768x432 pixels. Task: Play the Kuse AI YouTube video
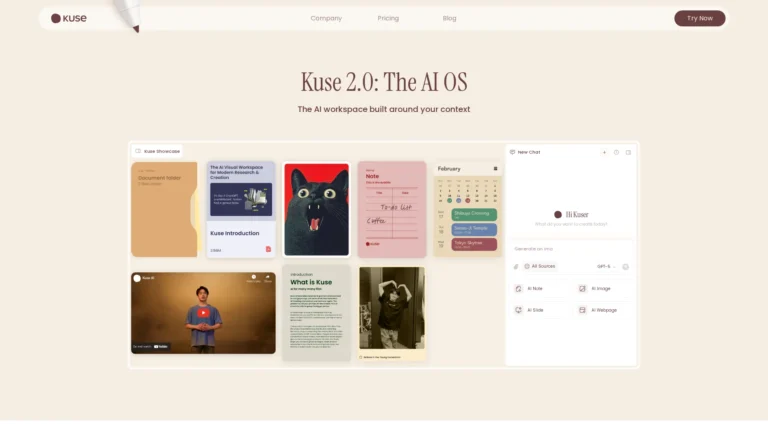pyautogui.click(x=203, y=313)
